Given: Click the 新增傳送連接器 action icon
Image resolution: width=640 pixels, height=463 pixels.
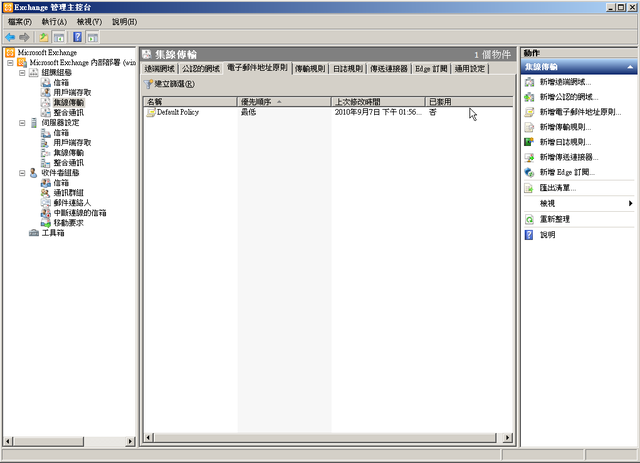Looking at the screenshot, I should pos(529,157).
